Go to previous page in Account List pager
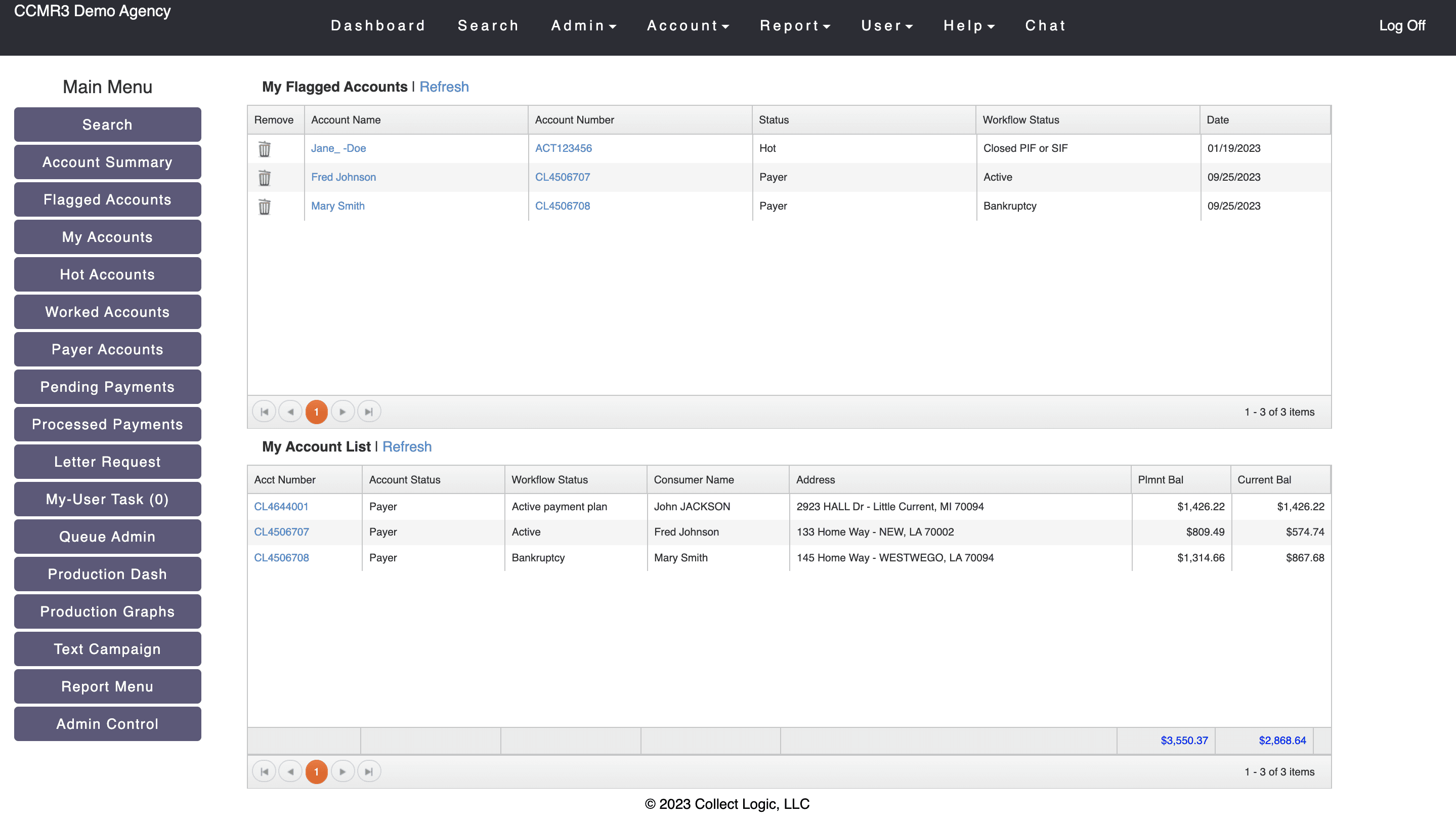 [290, 771]
